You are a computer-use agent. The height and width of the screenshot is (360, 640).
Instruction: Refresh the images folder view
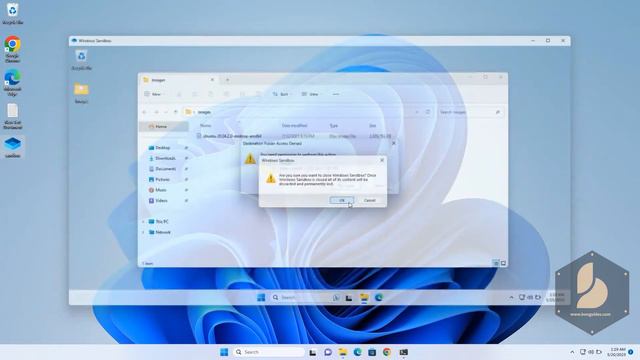428,112
